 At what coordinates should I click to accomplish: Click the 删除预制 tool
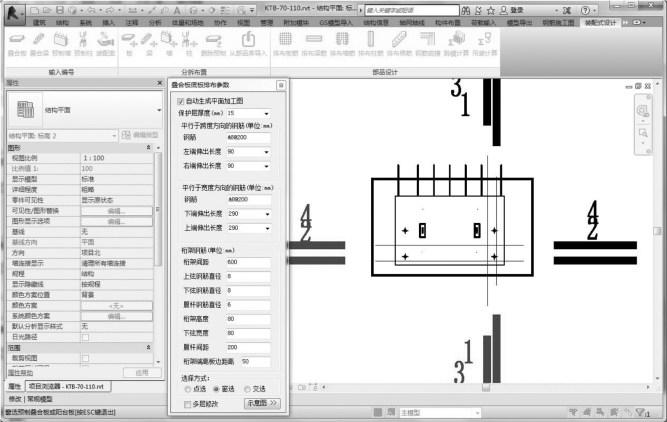[x=213, y=45]
